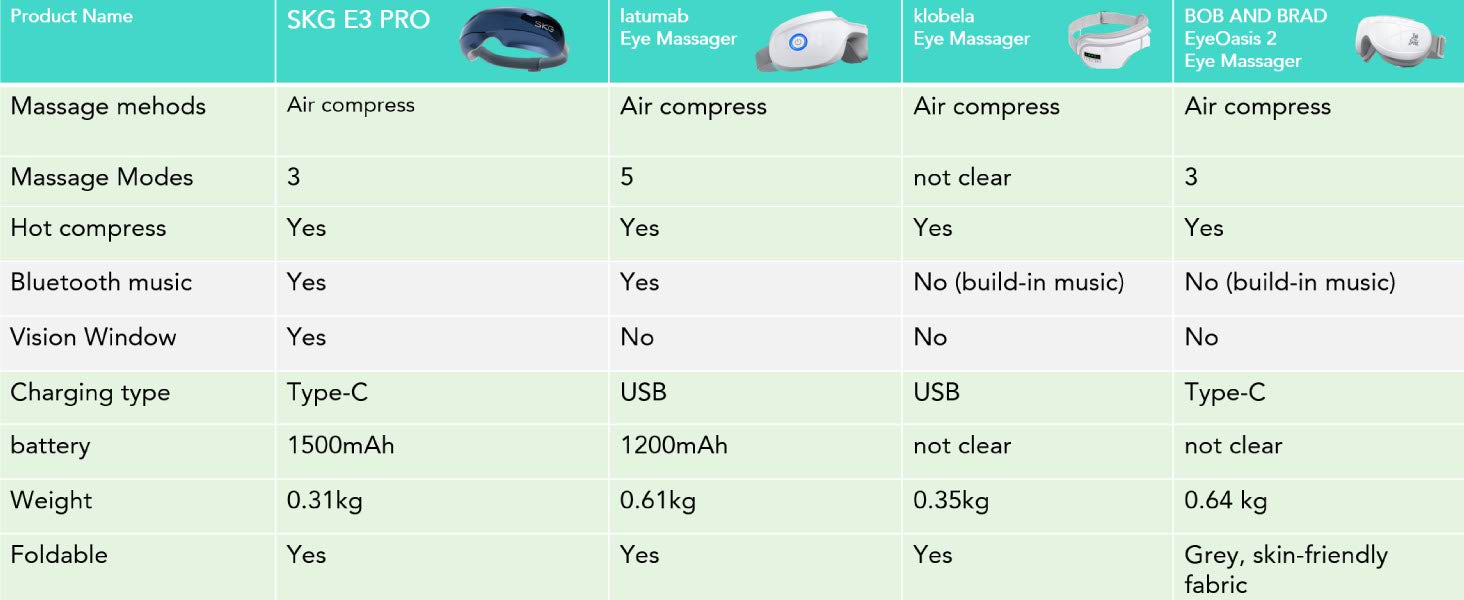Click the "Grey, skin-friendly fabric" cell

pyautogui.click(x=1286, y=569)
